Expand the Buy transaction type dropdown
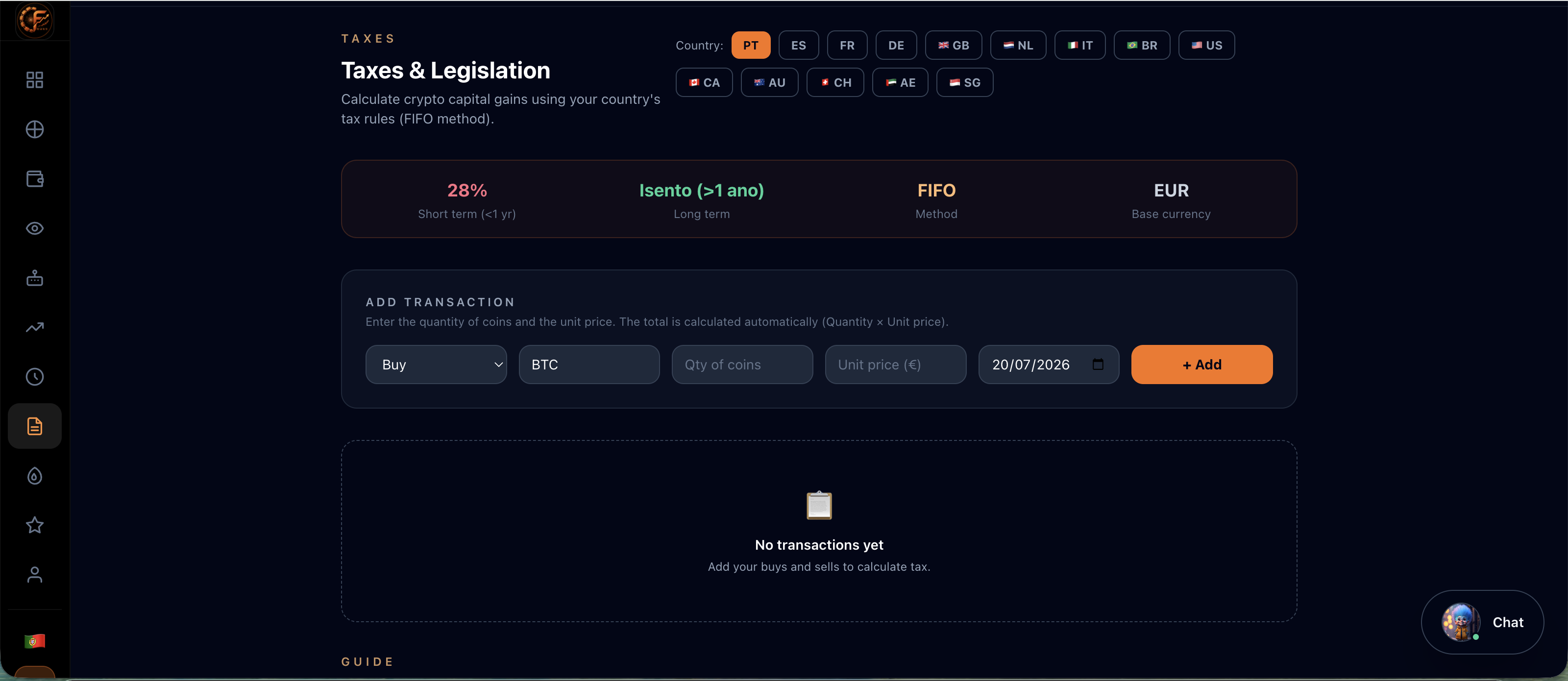Image resolution: width=1568 pixels, height=681 pixels. (436, 365)
